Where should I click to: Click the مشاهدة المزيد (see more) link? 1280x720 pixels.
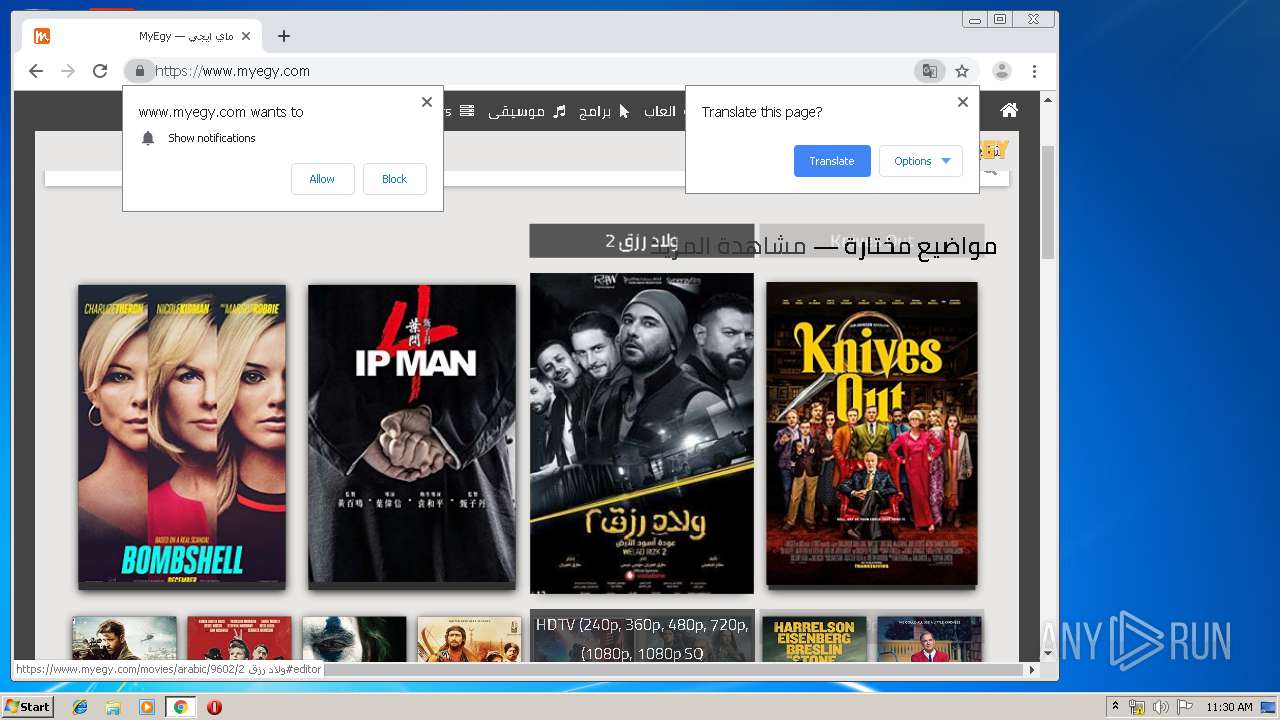click(x=728, y=246)
